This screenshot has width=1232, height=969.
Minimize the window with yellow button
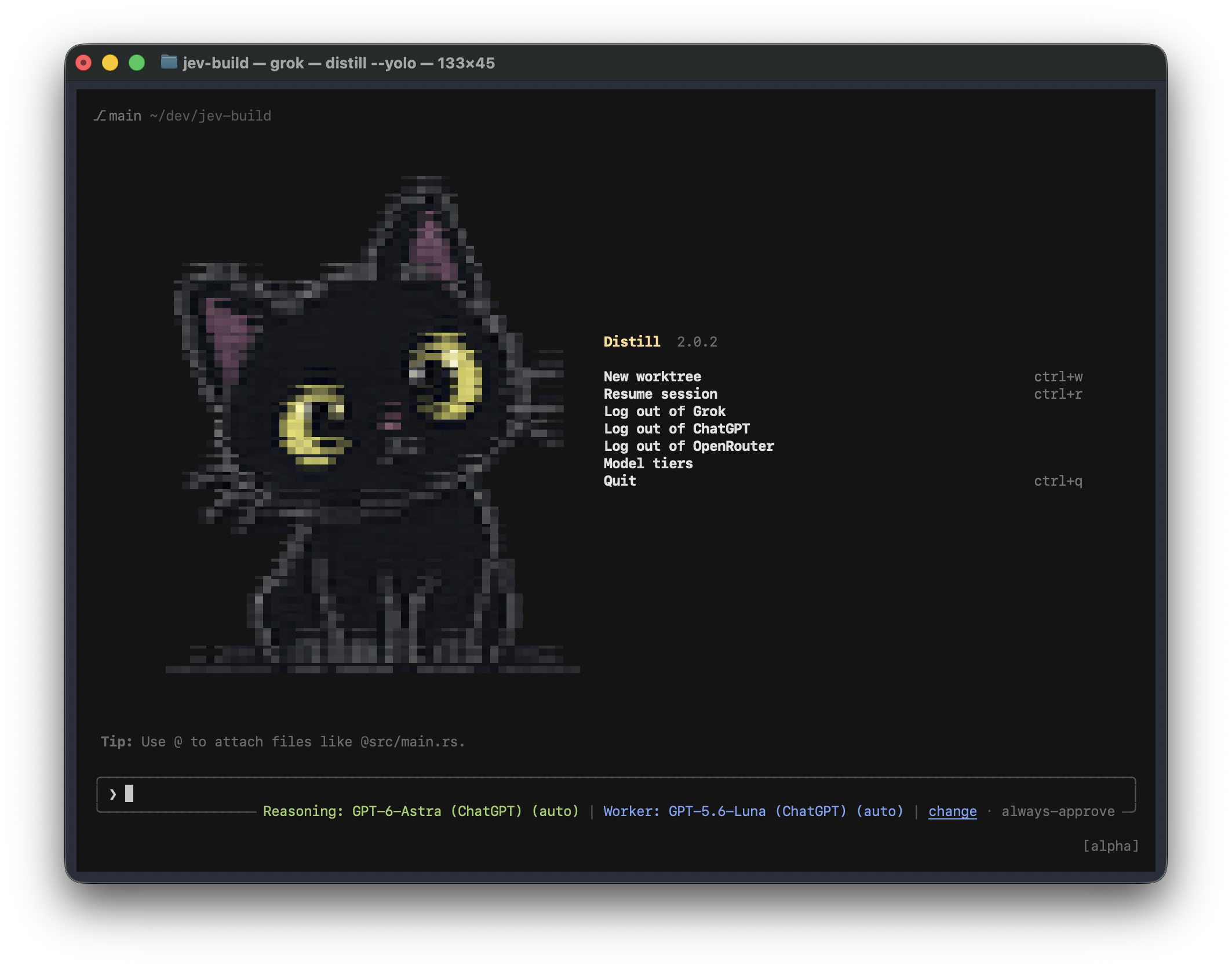coord(110,63)
